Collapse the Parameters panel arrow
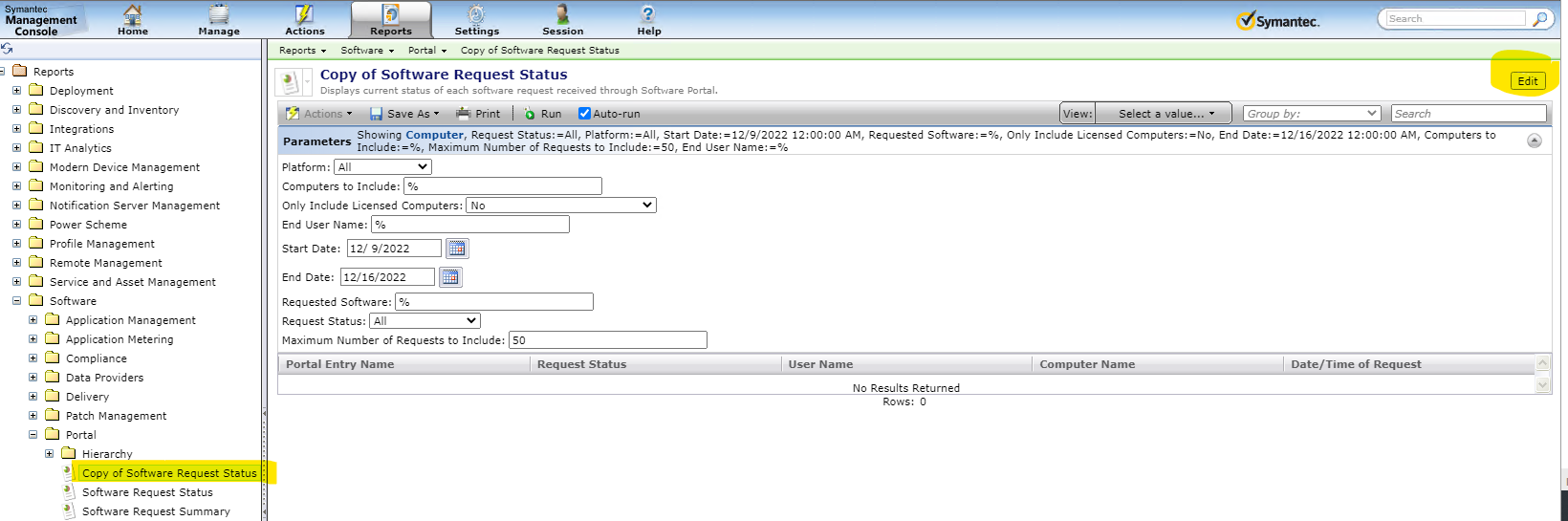1568x521 pixels. click(x=1535, y=141)
